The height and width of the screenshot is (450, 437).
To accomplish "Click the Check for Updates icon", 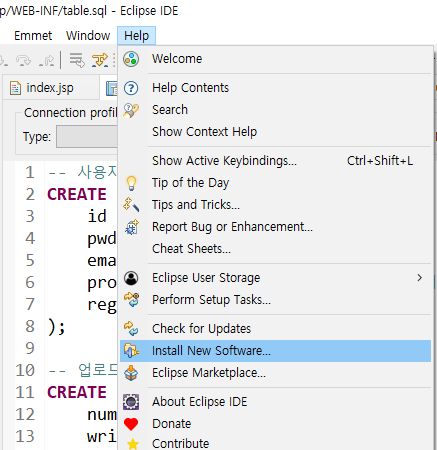I will tap(131, 329).
